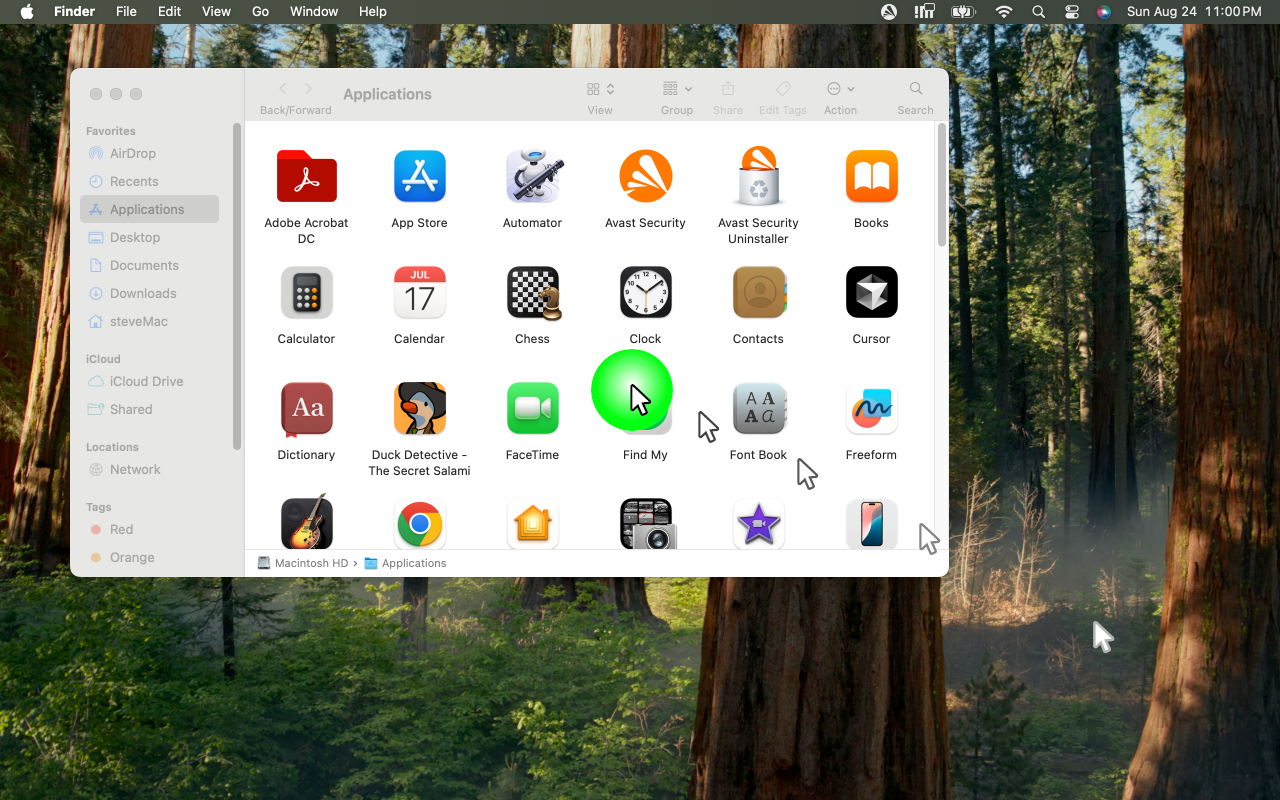Open the Edit menu
Viewport: 1280px width, 800px height.
(169, 11)
